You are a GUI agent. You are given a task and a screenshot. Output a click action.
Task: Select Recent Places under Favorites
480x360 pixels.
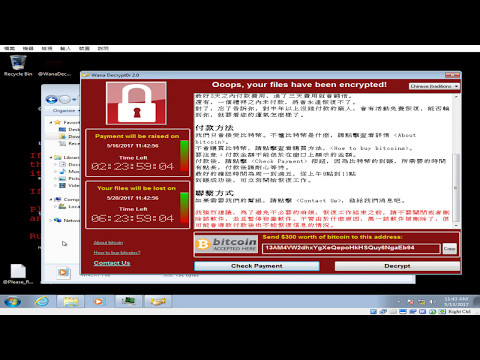click(69, 143)
